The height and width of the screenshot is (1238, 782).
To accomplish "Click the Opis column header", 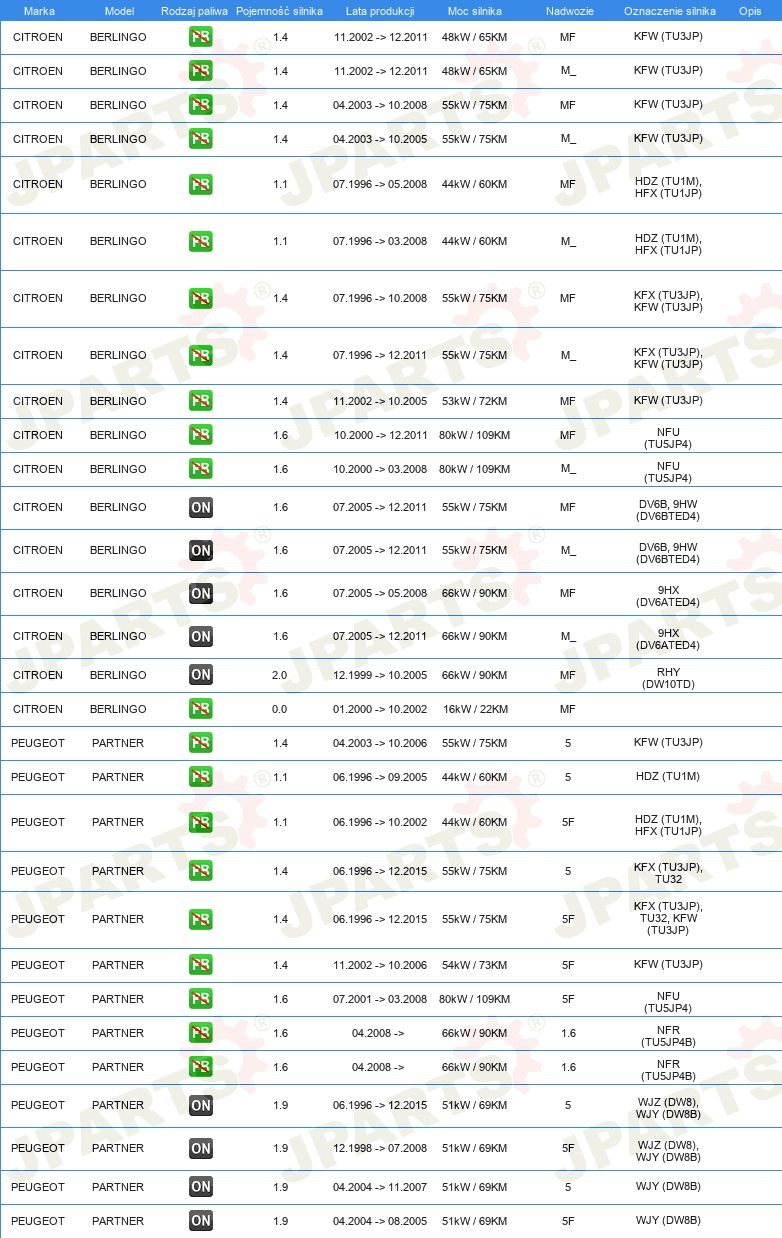I will click(x=750, y=11).
